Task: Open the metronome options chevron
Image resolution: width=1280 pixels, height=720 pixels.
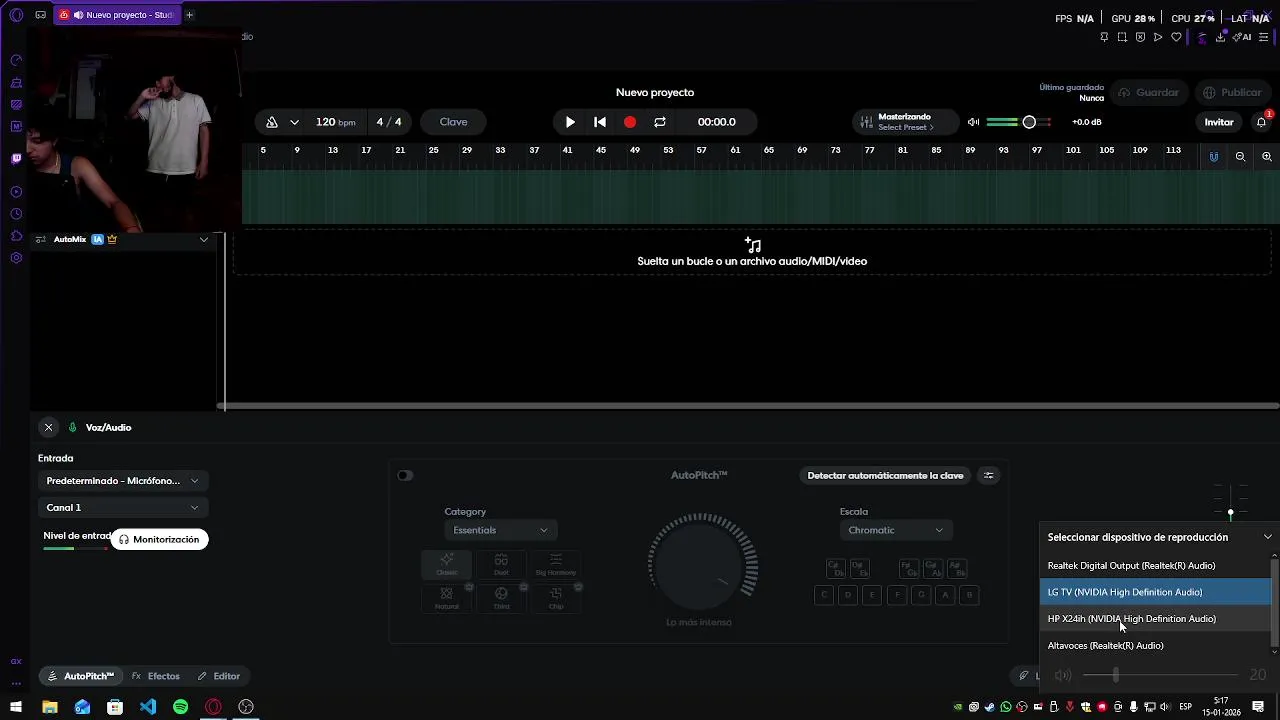Action: coord(294,122)
